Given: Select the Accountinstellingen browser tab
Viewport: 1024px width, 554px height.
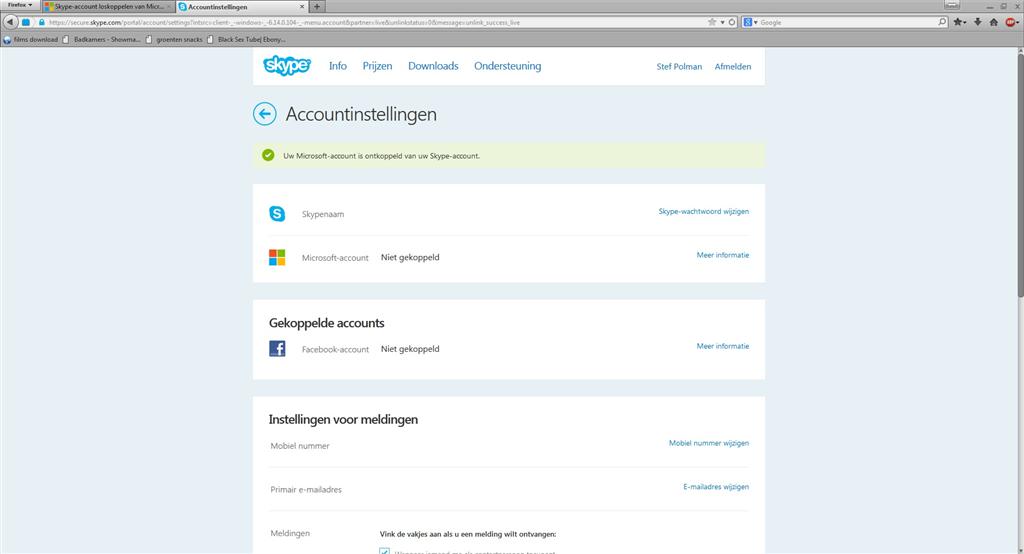Looking at the screenshot, I should (x=242, y=7).
